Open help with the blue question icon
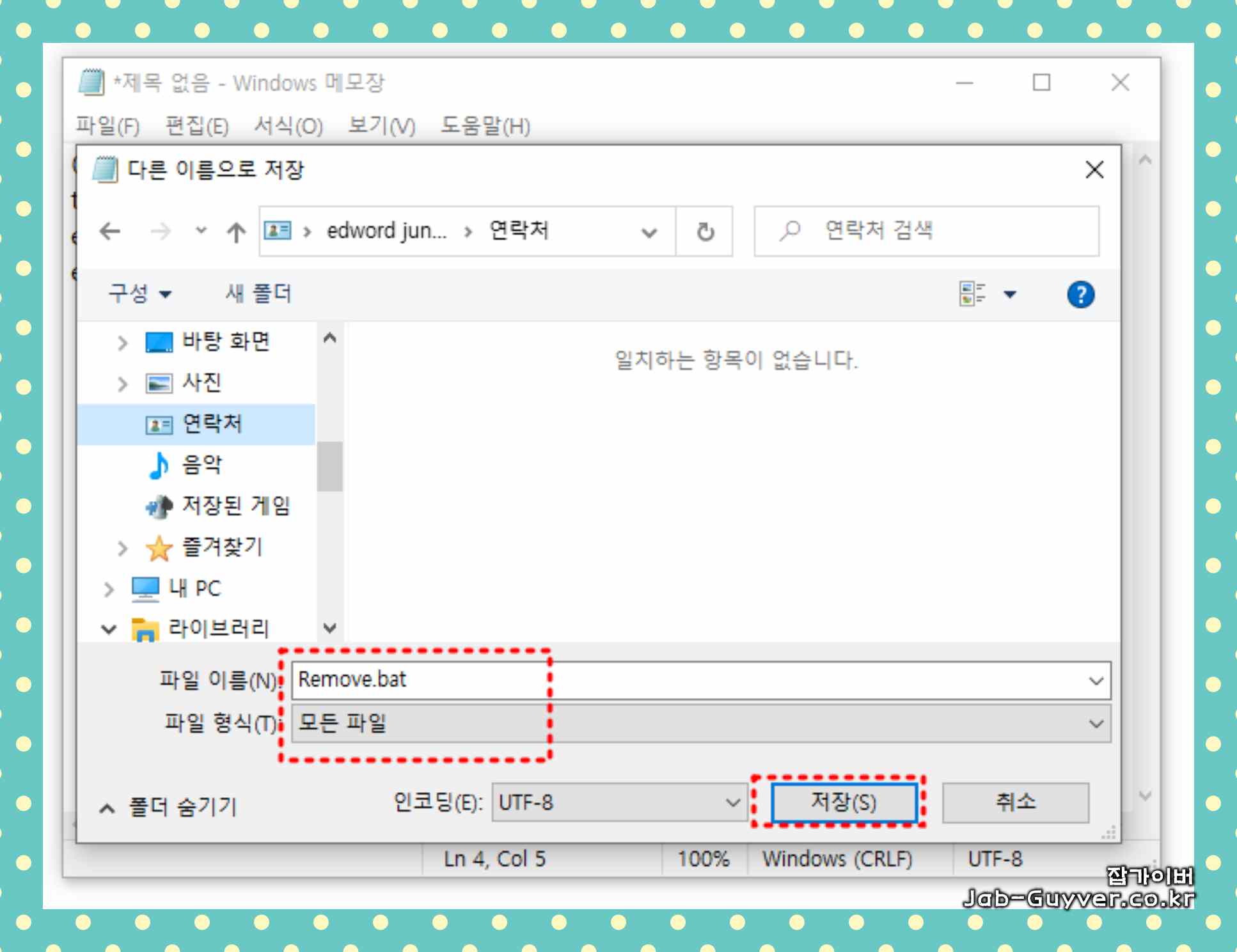1237x952 pixels. [1080, 295]
